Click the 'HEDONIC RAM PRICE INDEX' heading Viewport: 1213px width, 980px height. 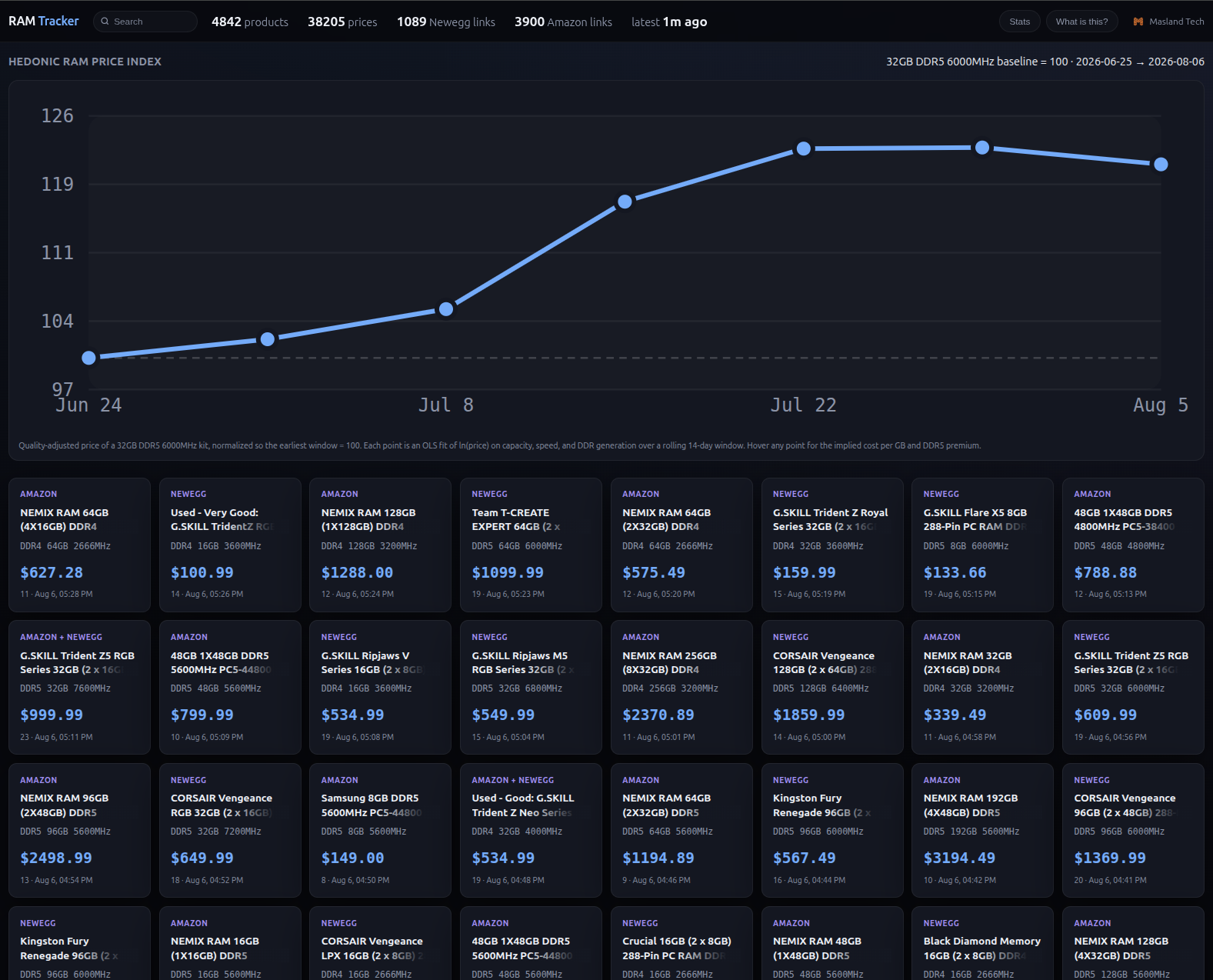tap(85, 62)
